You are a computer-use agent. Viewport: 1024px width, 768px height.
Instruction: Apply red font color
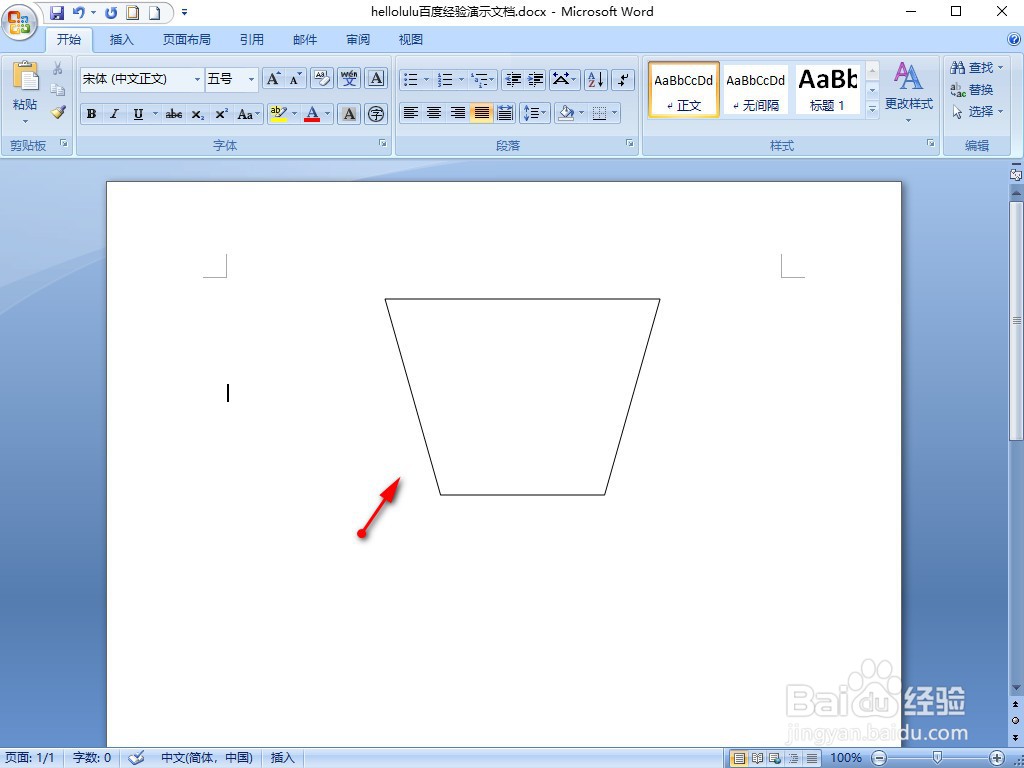point(312,114)
